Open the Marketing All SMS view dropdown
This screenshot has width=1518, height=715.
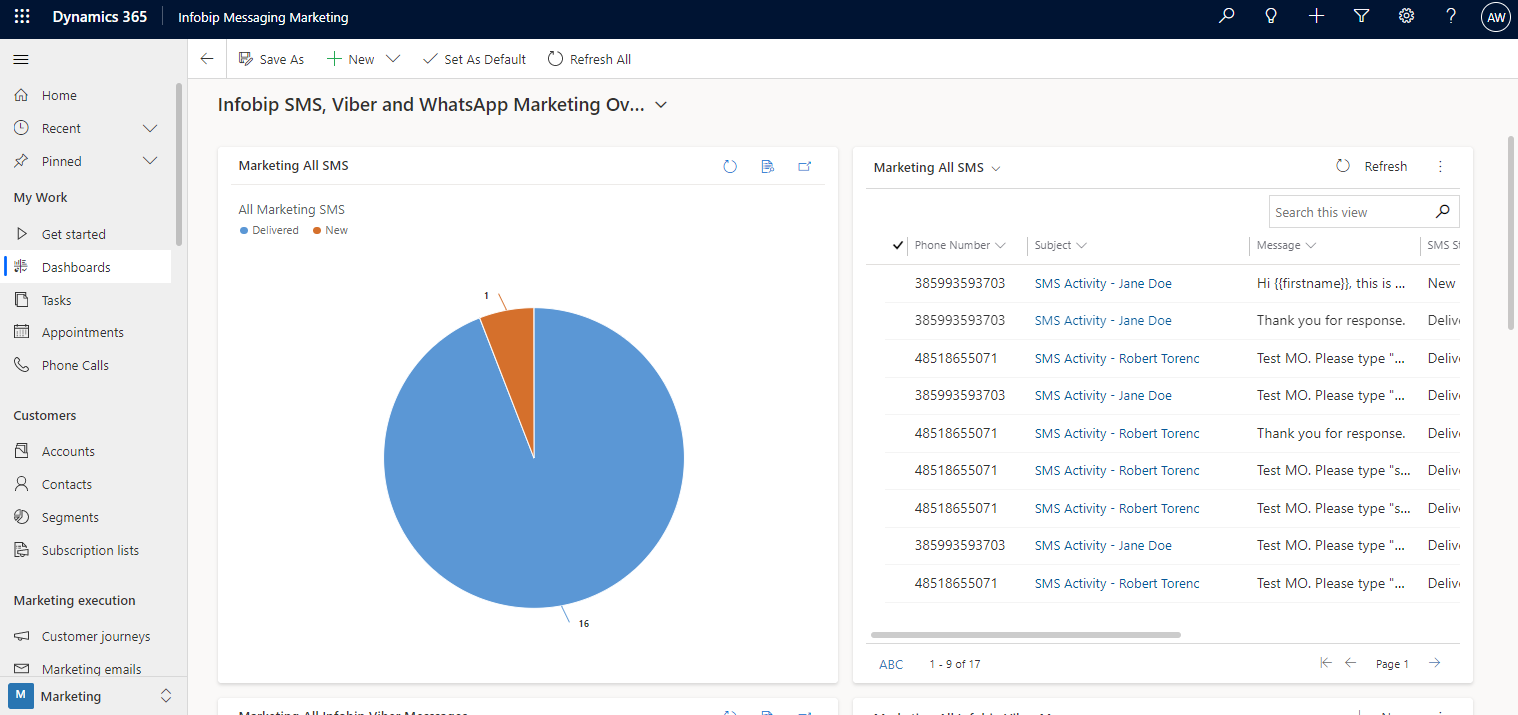996,169
